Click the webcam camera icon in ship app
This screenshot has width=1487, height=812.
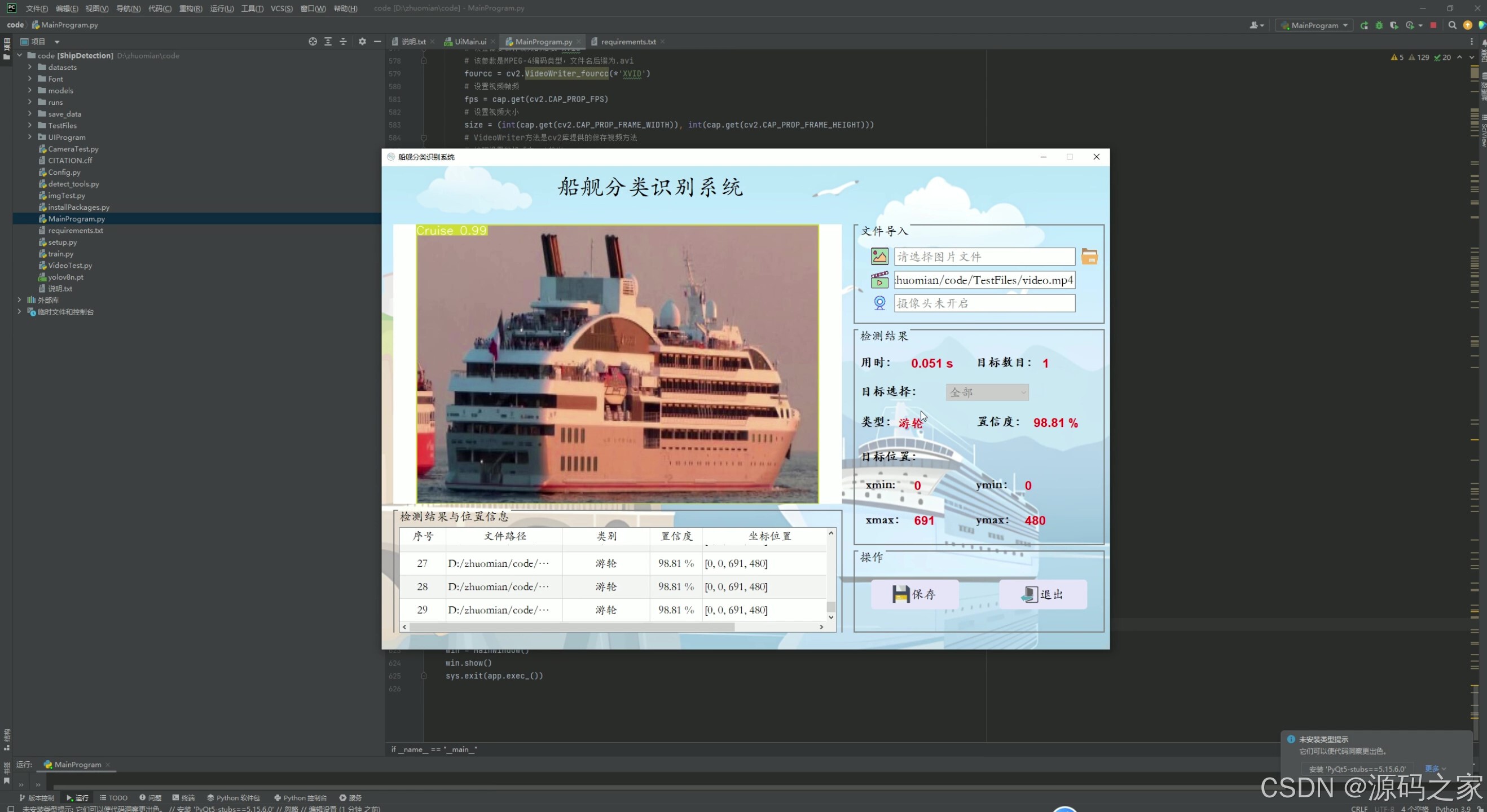click(x=879, y=303)
